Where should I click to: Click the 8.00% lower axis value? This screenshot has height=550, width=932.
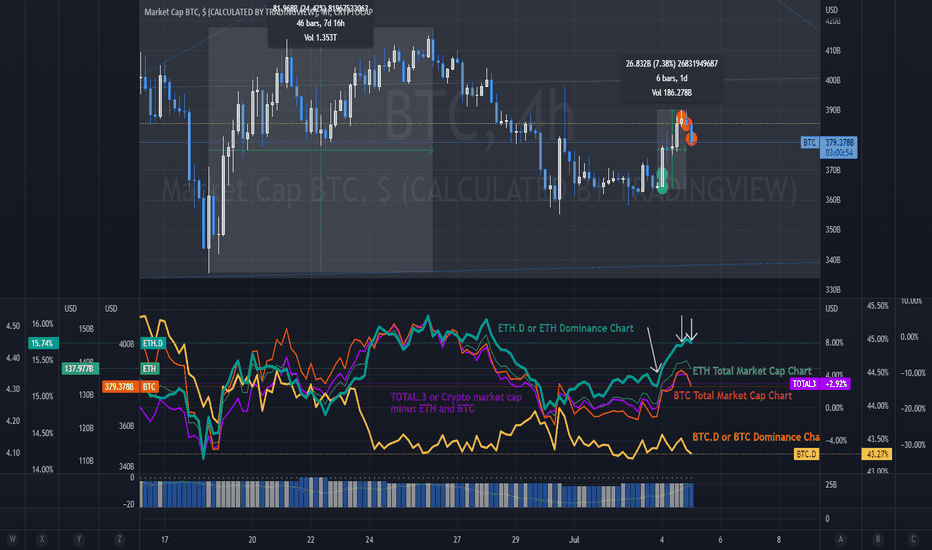835,342
